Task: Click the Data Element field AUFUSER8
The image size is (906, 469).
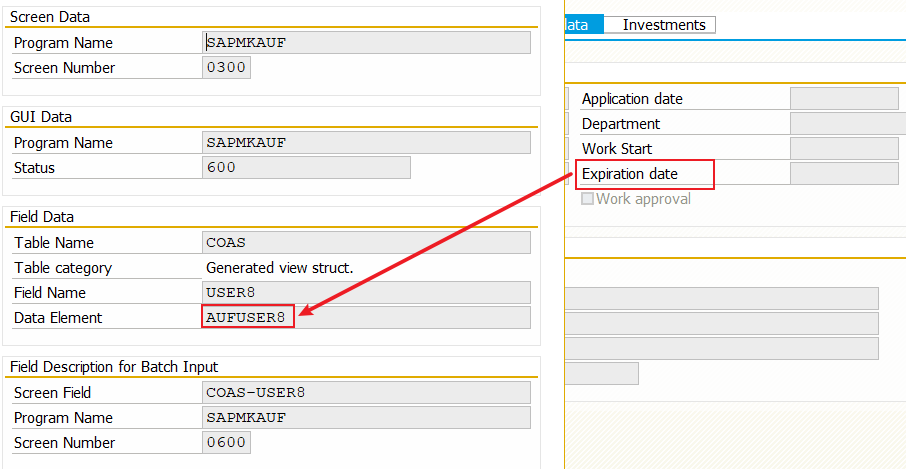Action: tap(366, 317)
